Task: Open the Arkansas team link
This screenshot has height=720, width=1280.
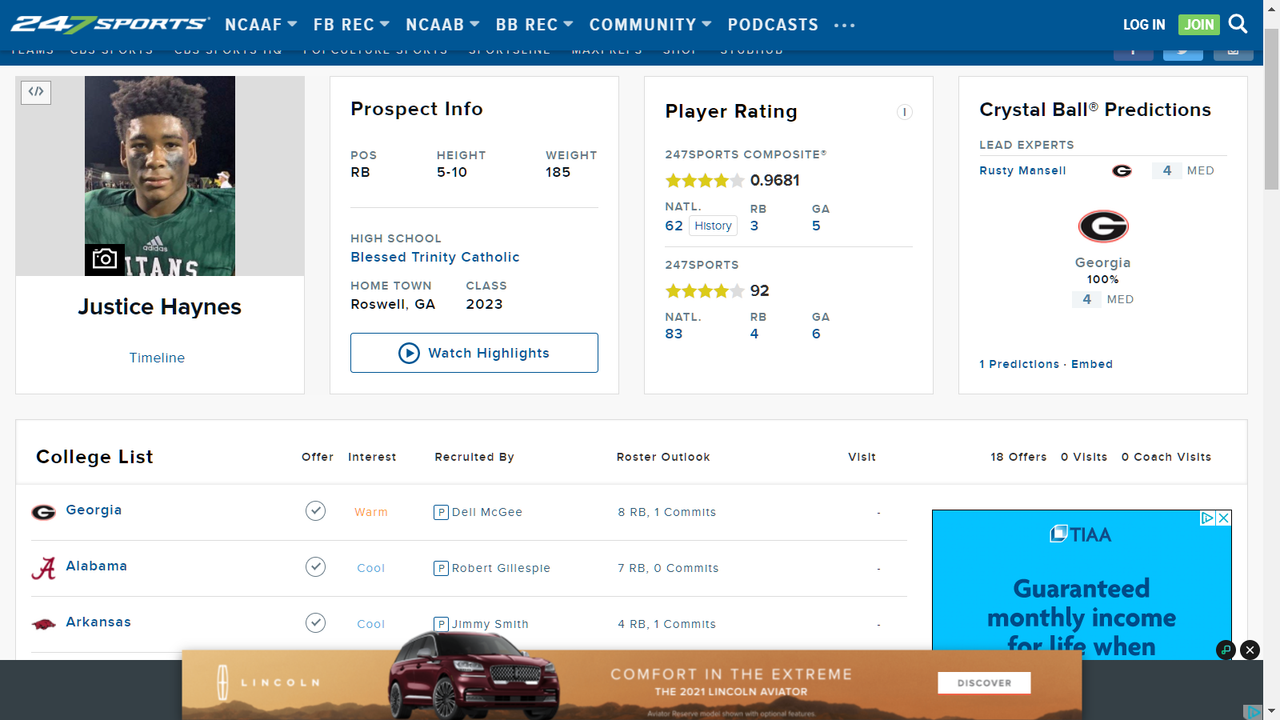Action: (x=98, y=622)
